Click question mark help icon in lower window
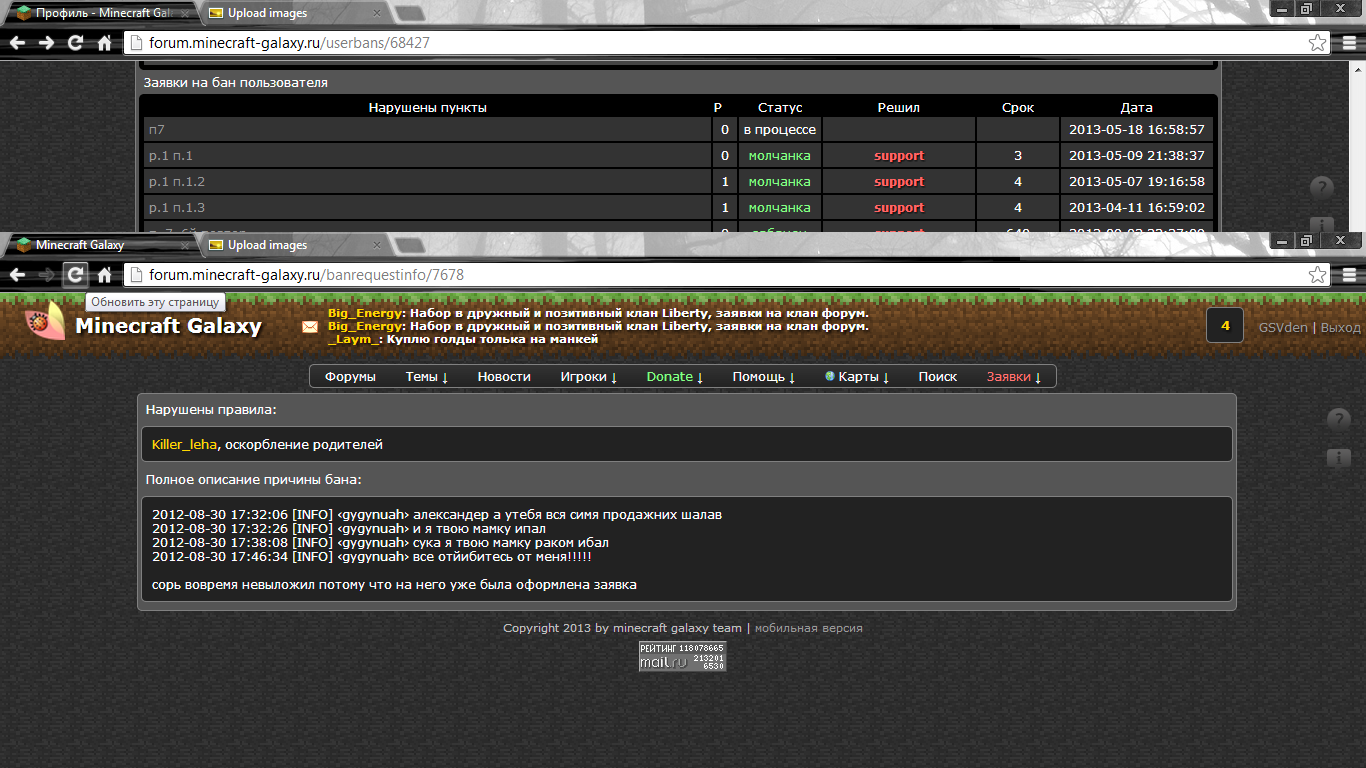The height and width of the screenshot is (768, 1366). point(1339,420)
